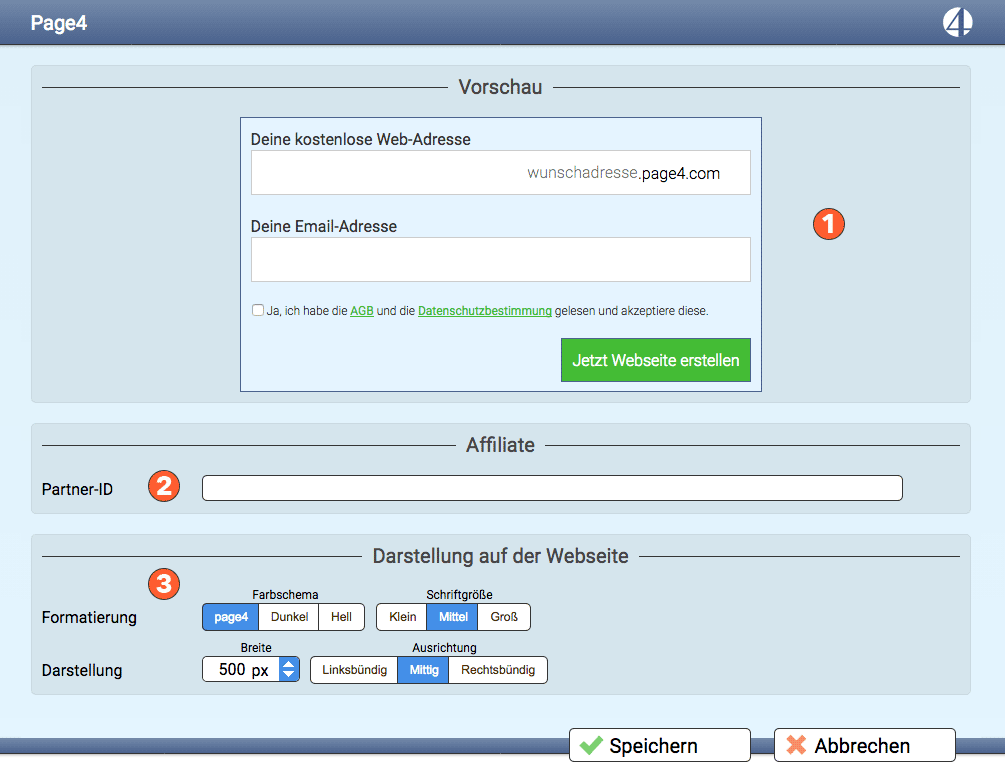
Task: Click the Breite stepper arrows
Action: point(289,670)
